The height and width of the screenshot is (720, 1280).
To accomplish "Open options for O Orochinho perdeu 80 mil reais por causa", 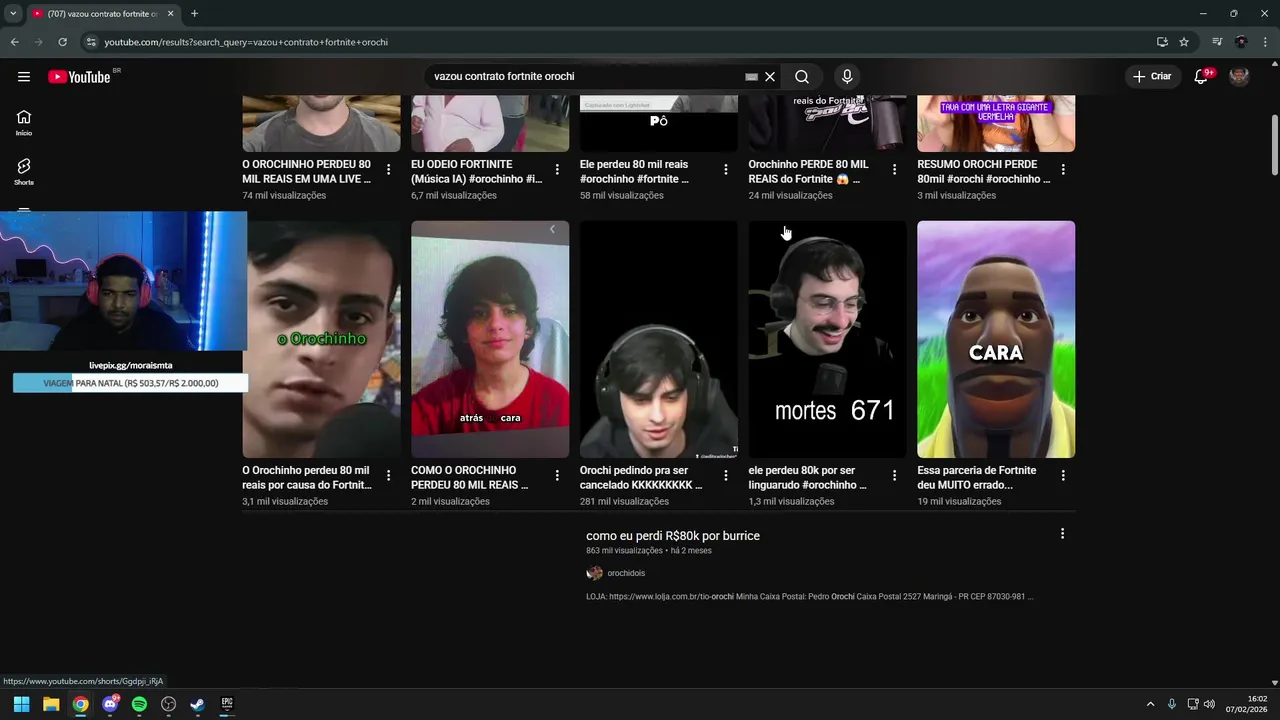I will (x=388, y=476).
